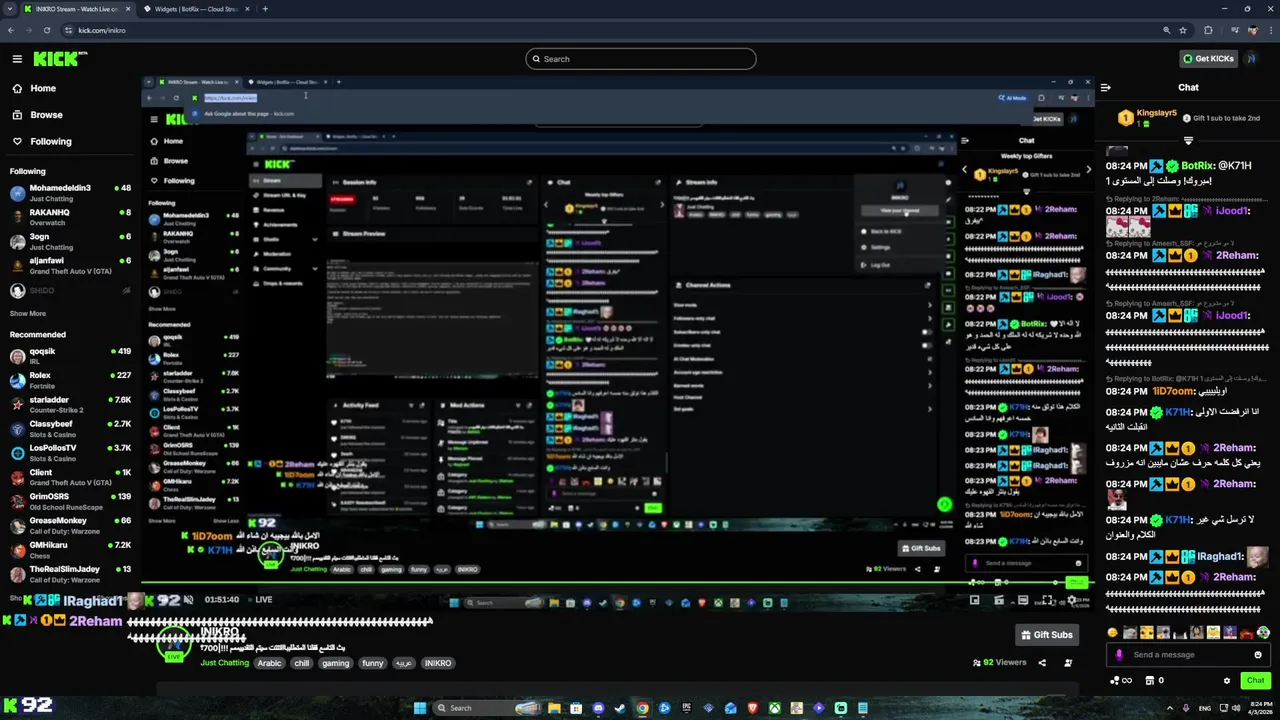
Task: Open the browser tab search dropdown
Action: coord(9,9)
